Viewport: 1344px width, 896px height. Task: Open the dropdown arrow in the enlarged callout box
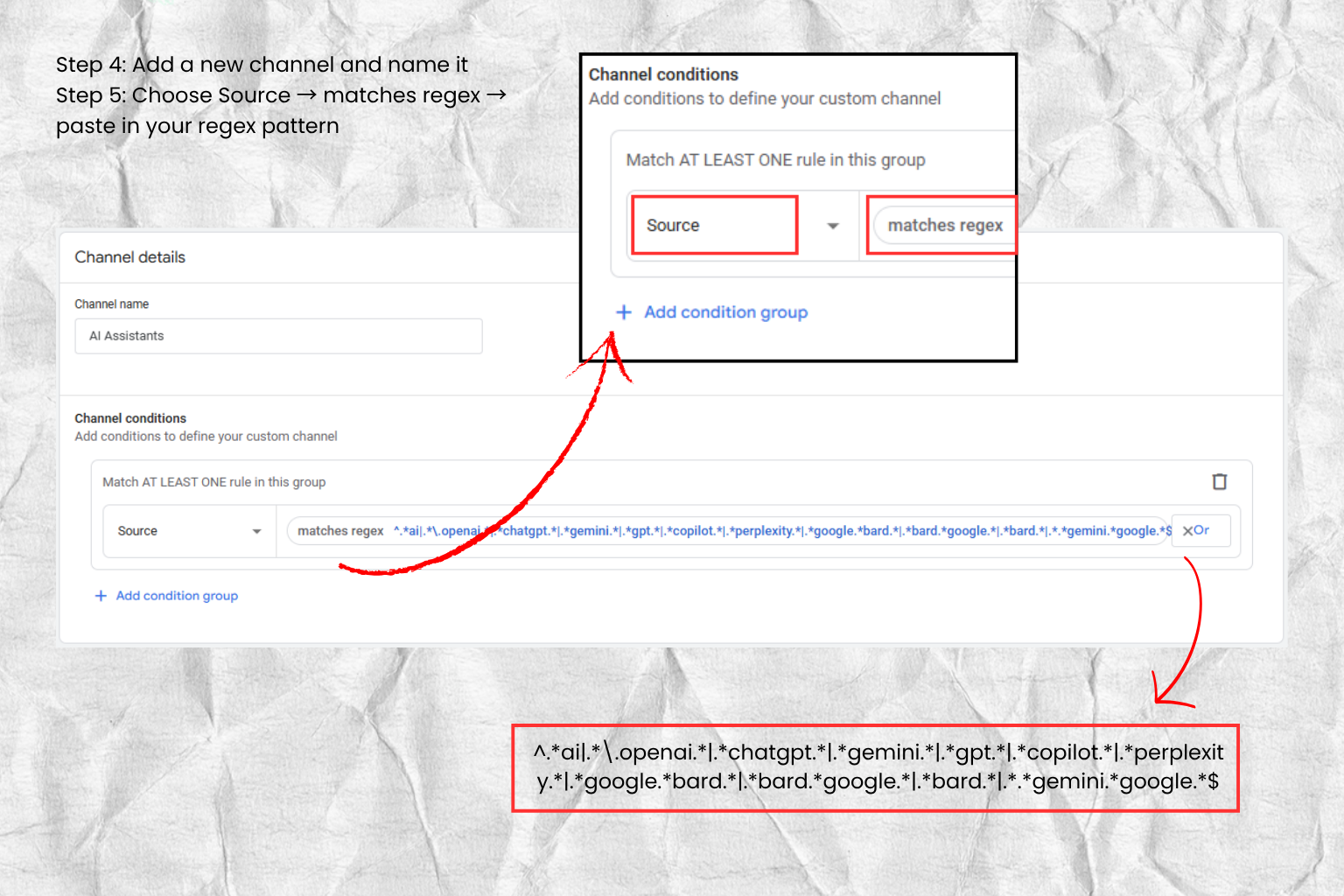[832, 226]
